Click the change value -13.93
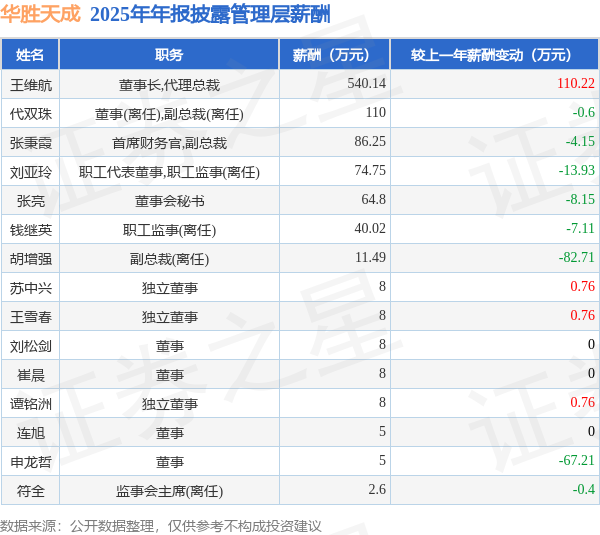 [577, 171]
